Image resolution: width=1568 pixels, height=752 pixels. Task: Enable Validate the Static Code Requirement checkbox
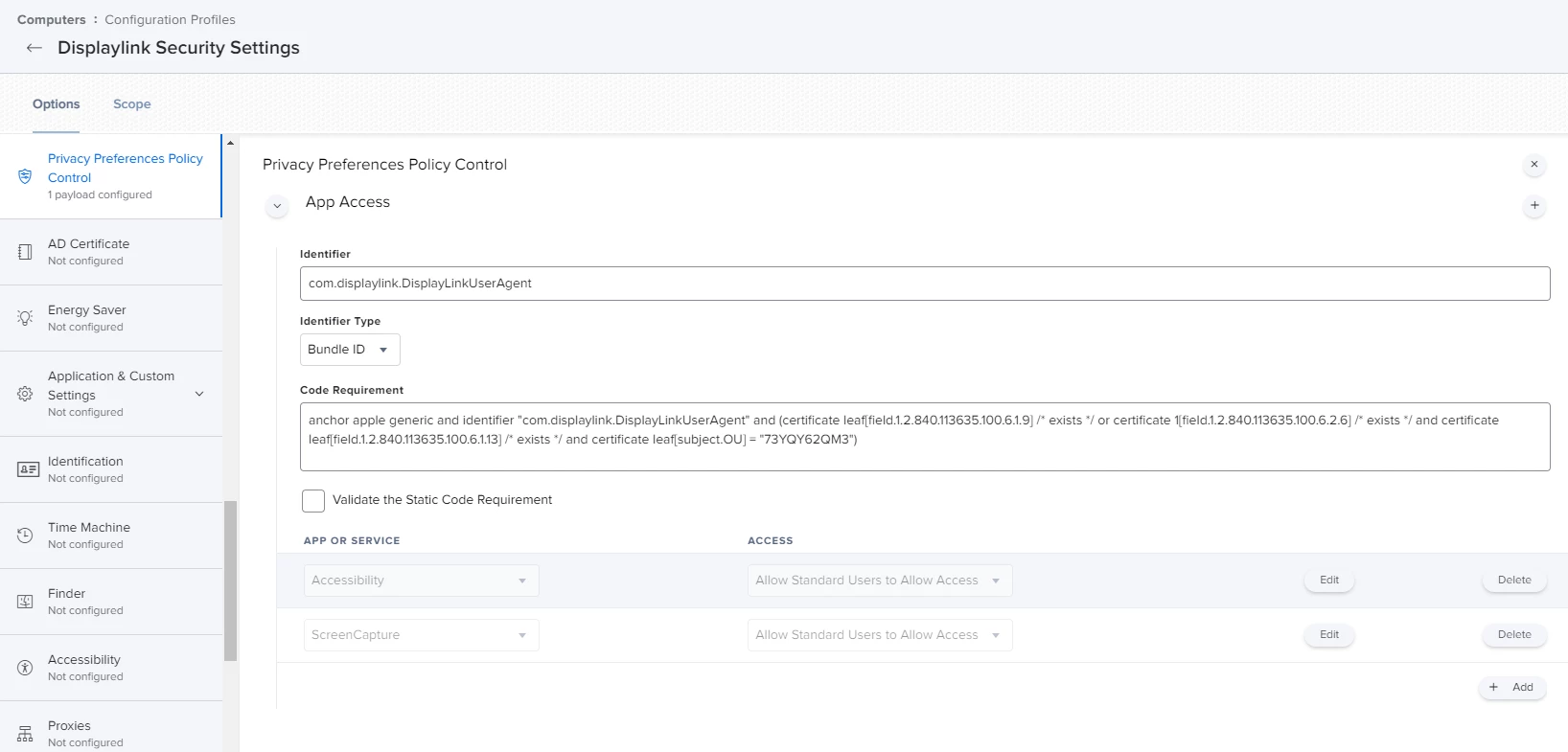313,500
